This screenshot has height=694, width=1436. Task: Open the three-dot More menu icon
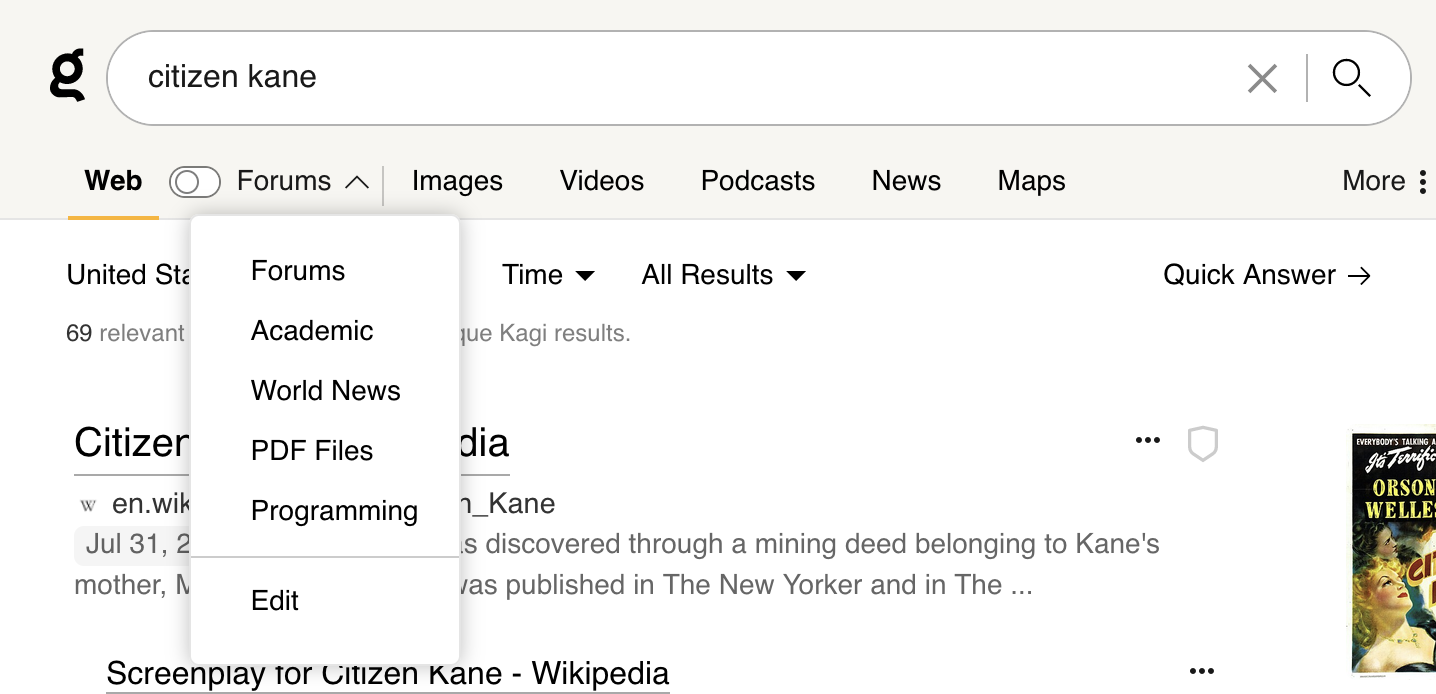point(1422,181)
